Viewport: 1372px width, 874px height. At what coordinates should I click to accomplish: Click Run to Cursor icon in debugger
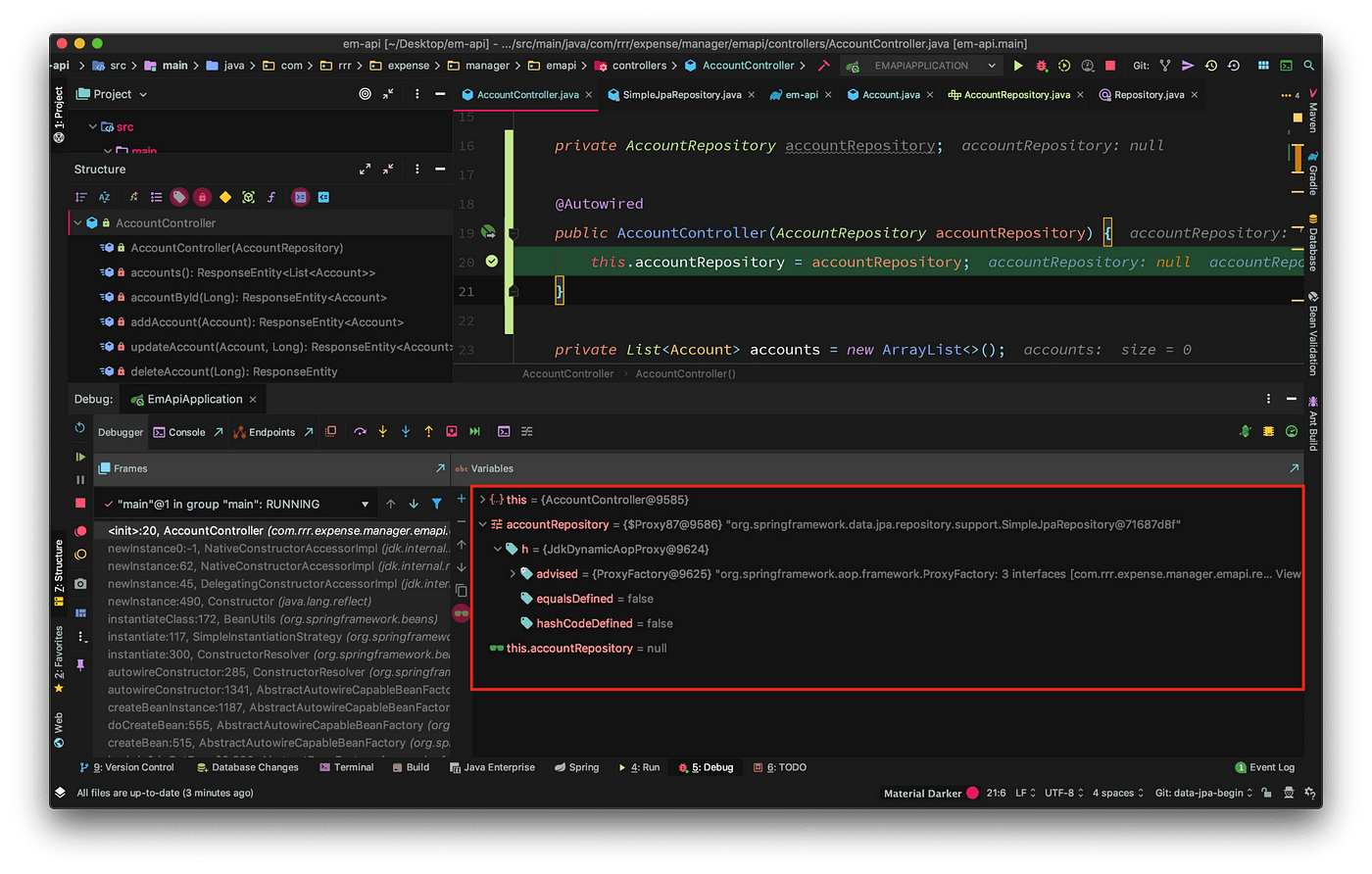tap(474, 431)
